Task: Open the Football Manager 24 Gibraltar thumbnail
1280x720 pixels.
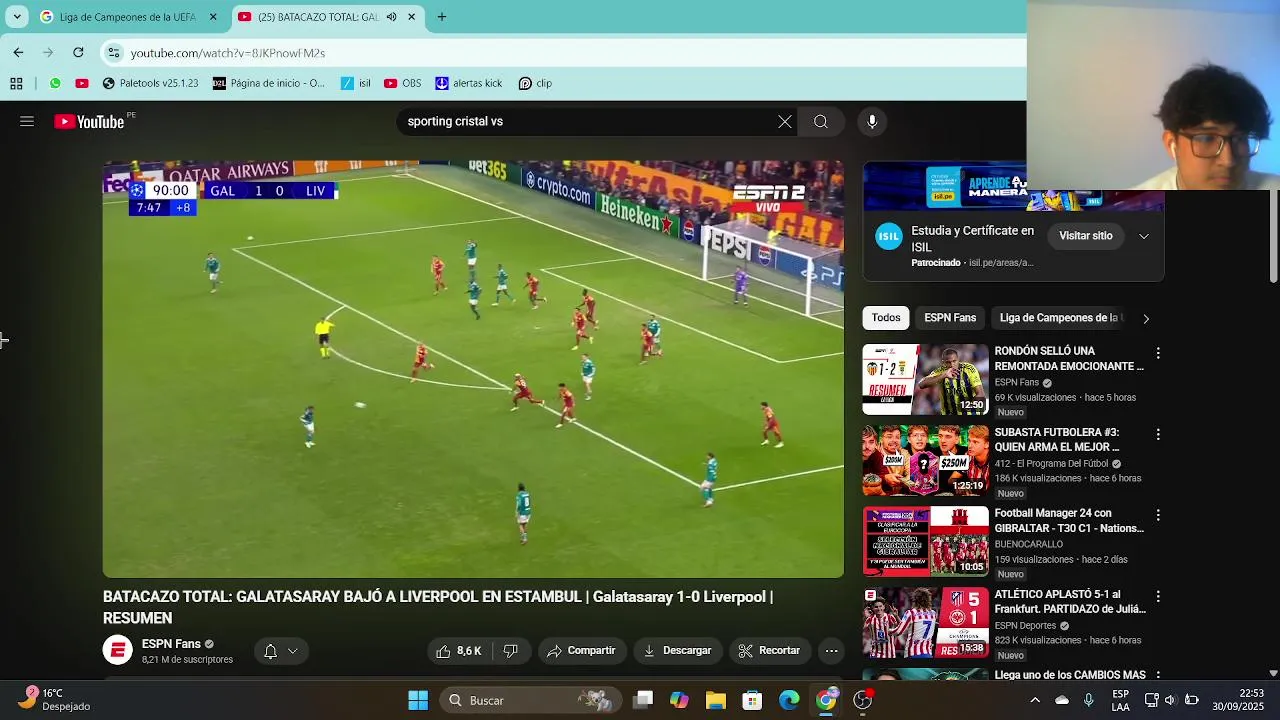Action: pyautogui.click(x=926, y=542)
